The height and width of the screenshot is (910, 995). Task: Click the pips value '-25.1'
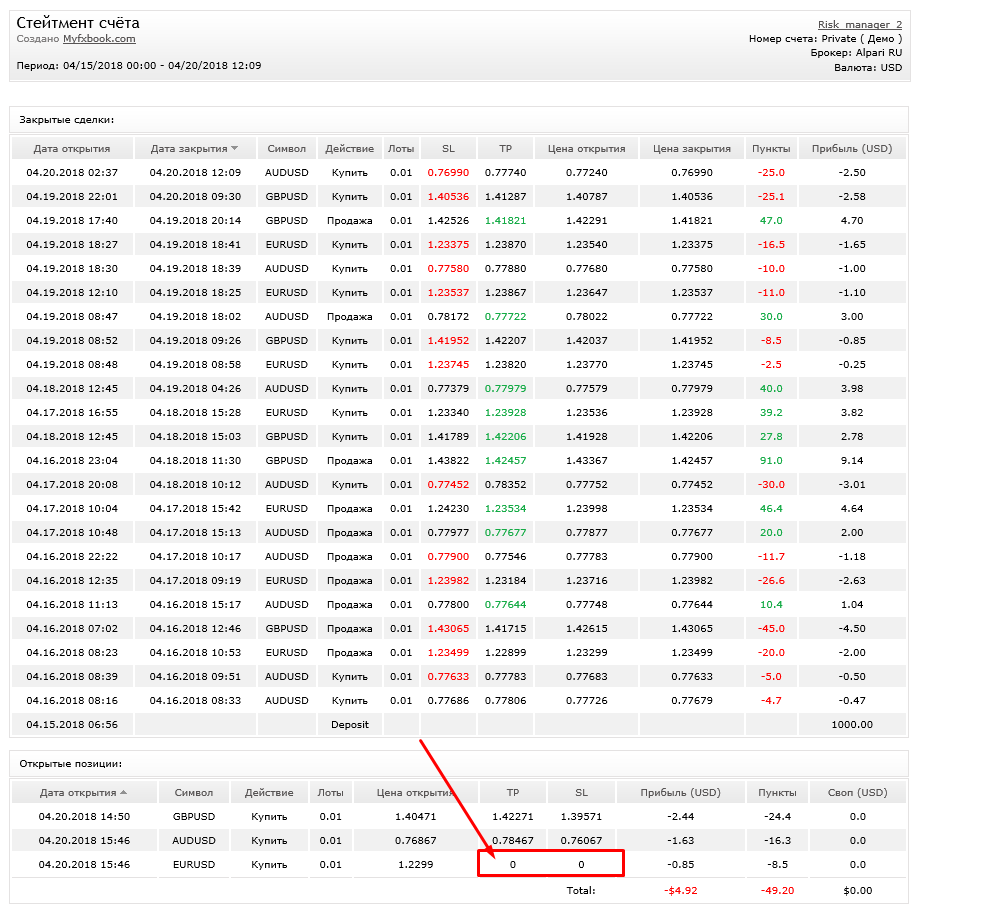coord(771,197)
